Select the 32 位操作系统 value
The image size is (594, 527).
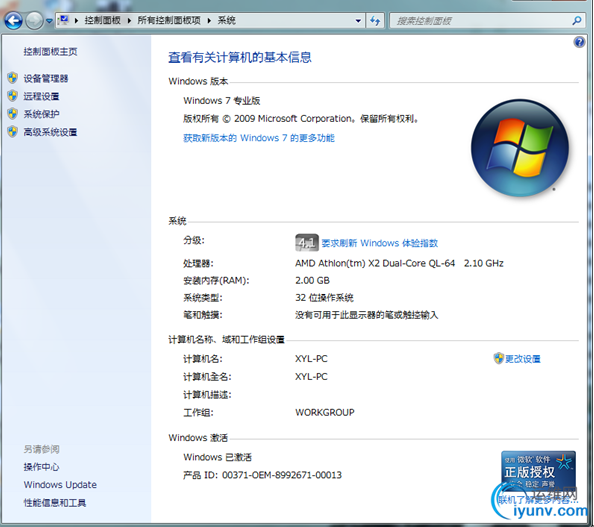(324, 298)
